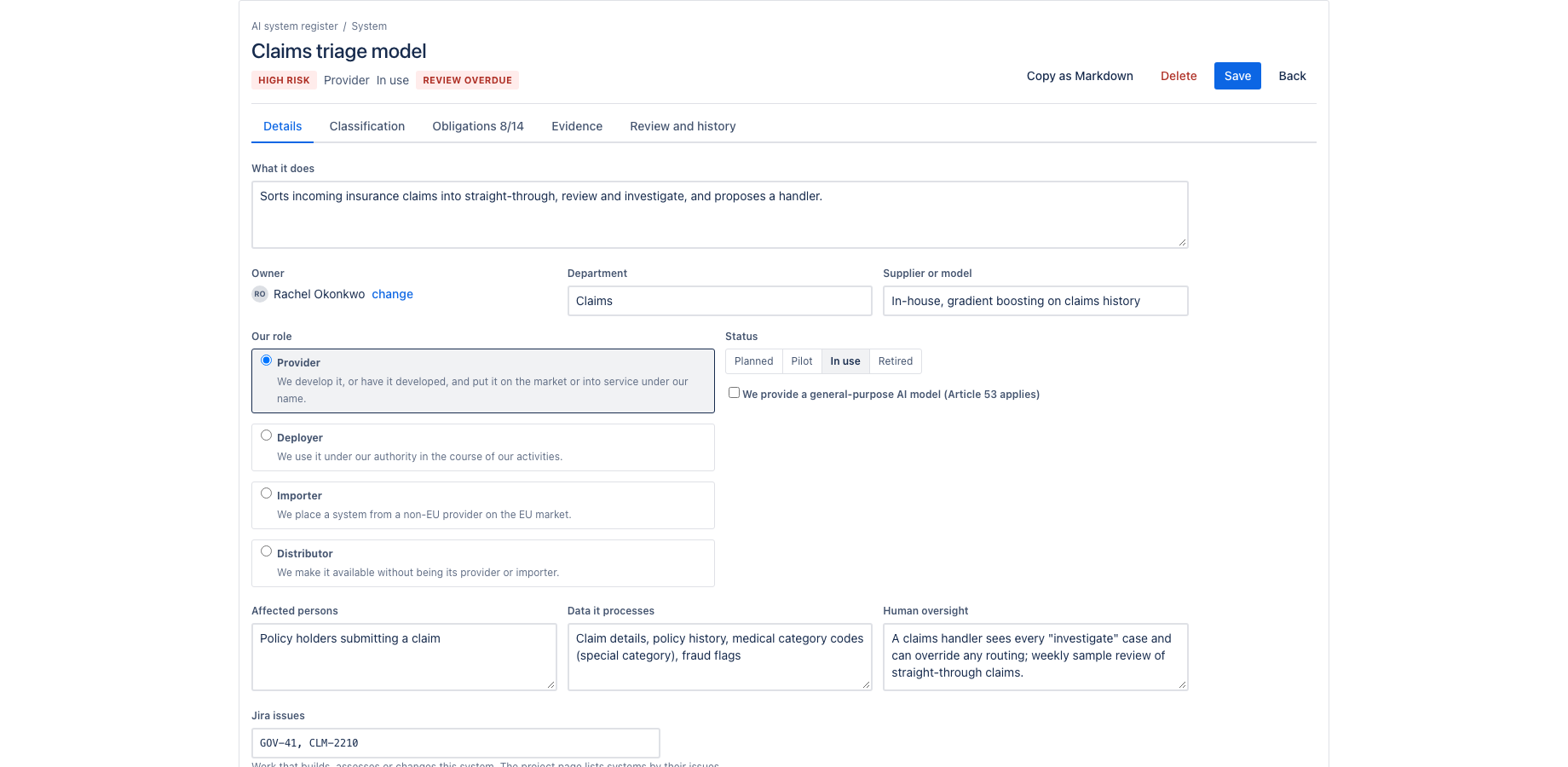The height and width of the screenshot is (767, 1568).
Task: Click the System breadcrumb link
Action: (x=369, y=26)
